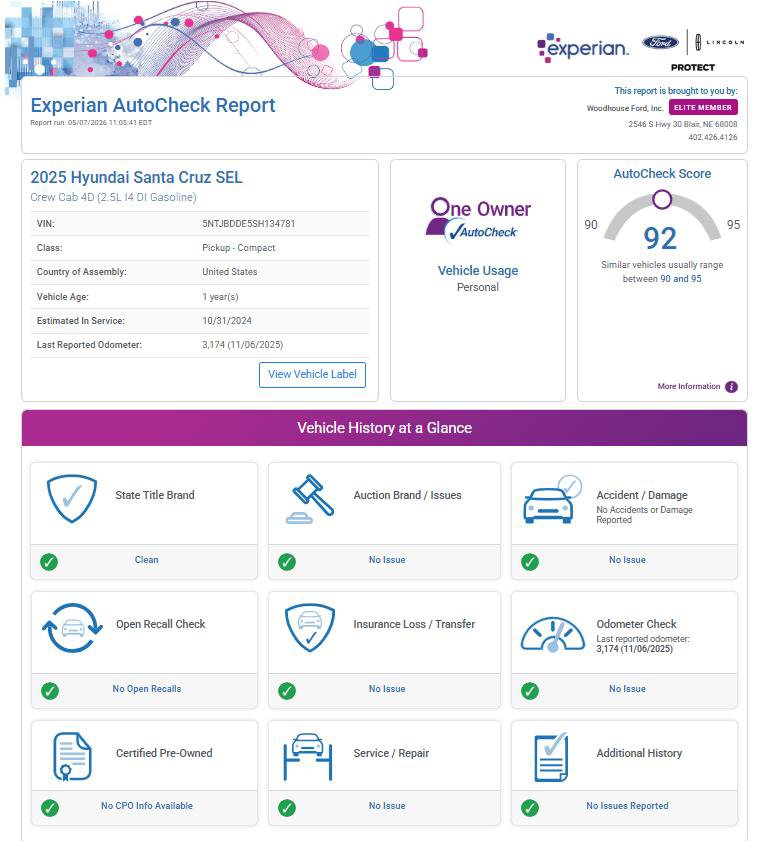
Task: Click the Pickup - Compact class value
Action: [239, 248]
